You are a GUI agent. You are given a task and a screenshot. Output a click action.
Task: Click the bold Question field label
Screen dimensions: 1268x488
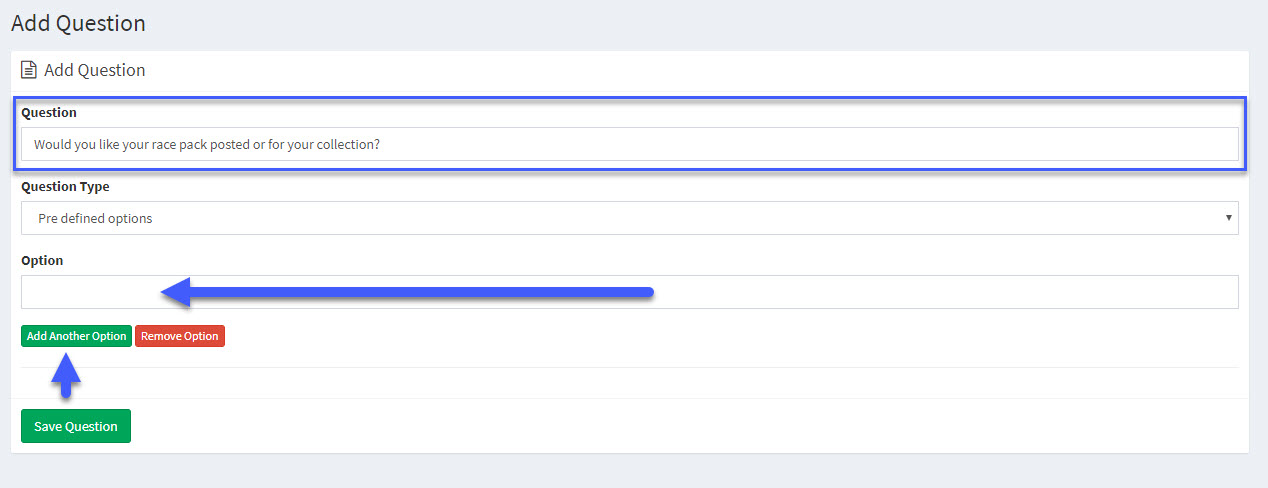click(49, 113)
